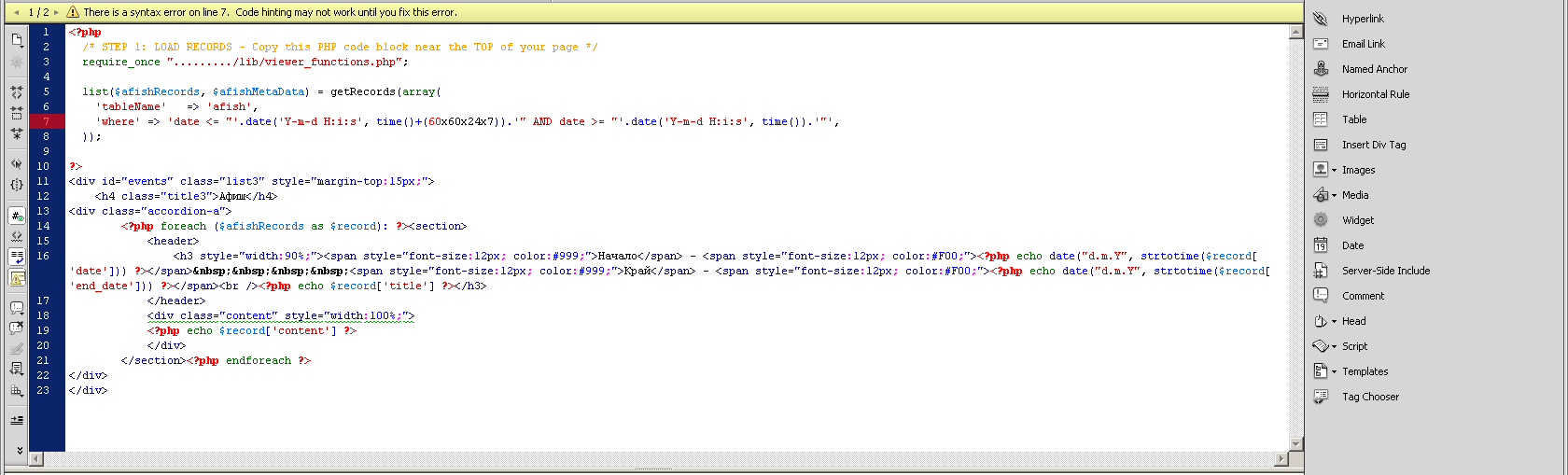Click the Balance Braces icon
Screen dimensions: 1568x475
click(x=17, y=185)
